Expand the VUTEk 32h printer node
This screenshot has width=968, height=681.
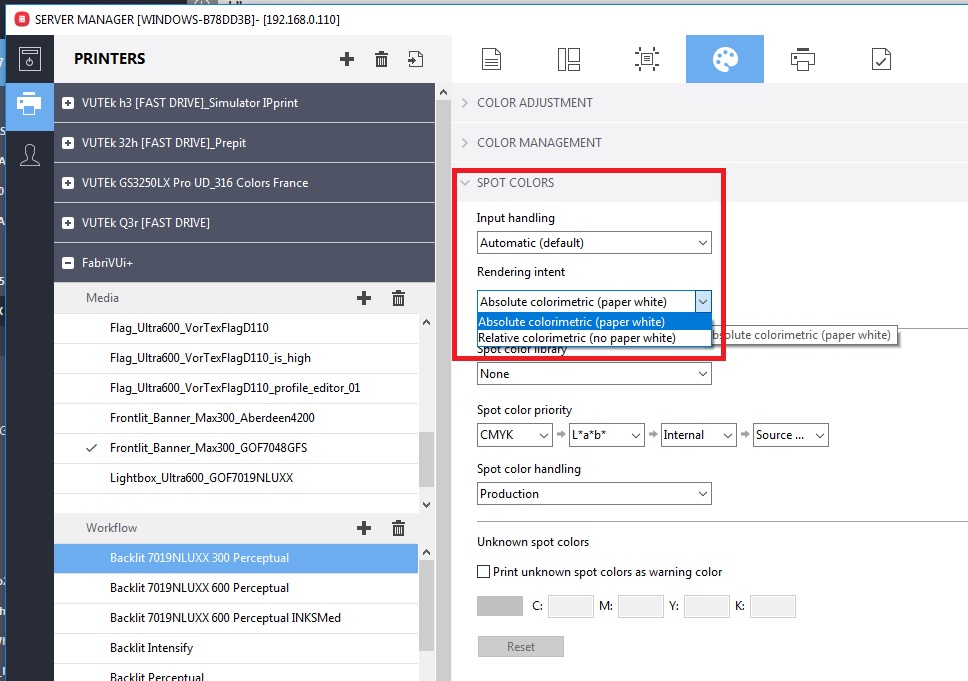(68, 143)
